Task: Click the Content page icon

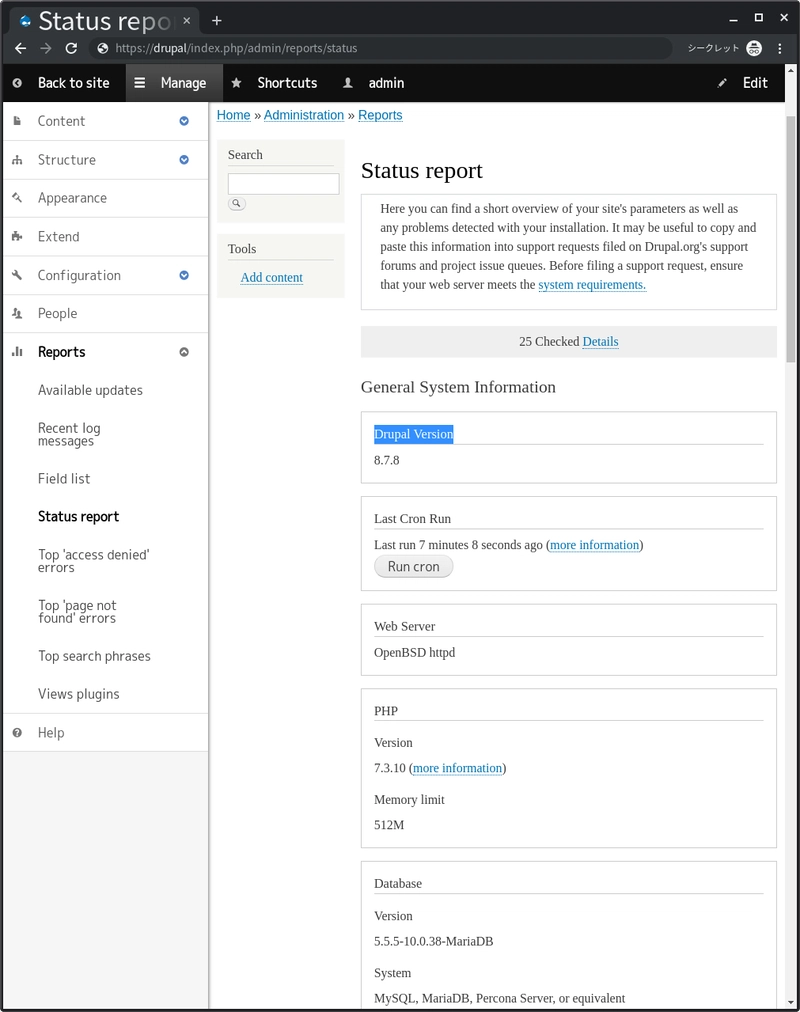Action: point(17,121)
